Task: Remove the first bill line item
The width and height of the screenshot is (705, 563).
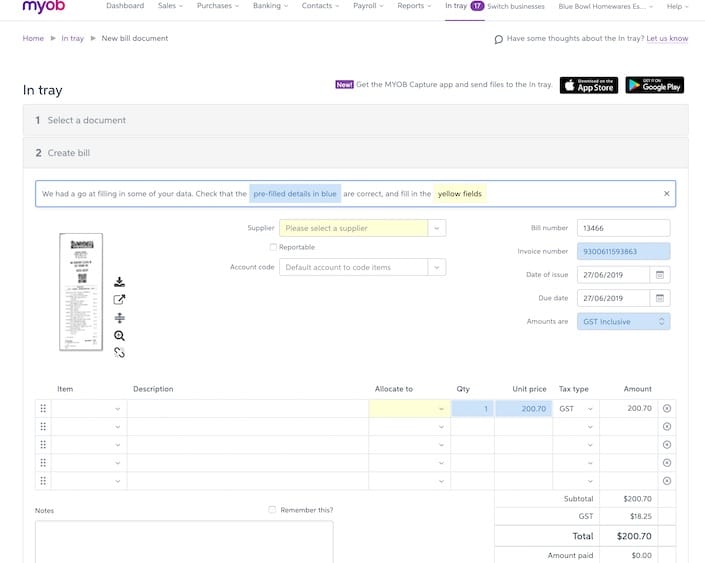Action: (x=667, y=408)
